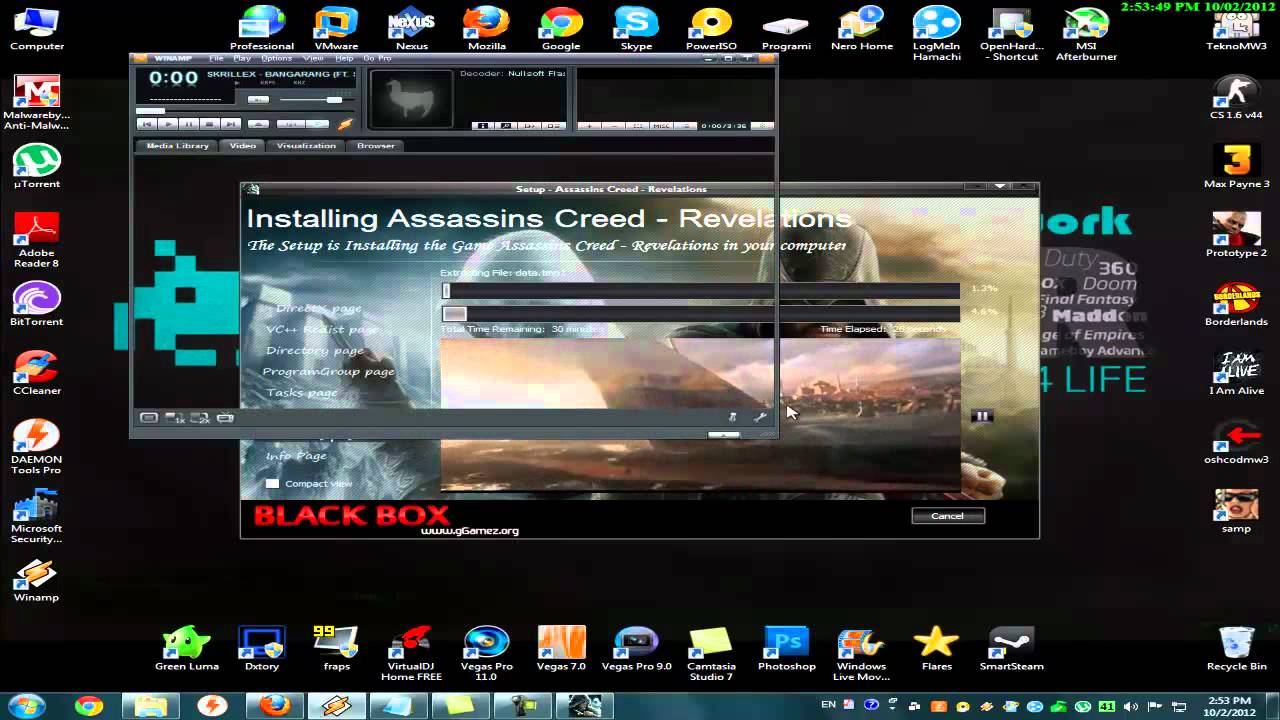The height and width of the screenshot is (720, 1280).
Task: Click Cancel in the Assassins Creed setup
Action: 948,516
